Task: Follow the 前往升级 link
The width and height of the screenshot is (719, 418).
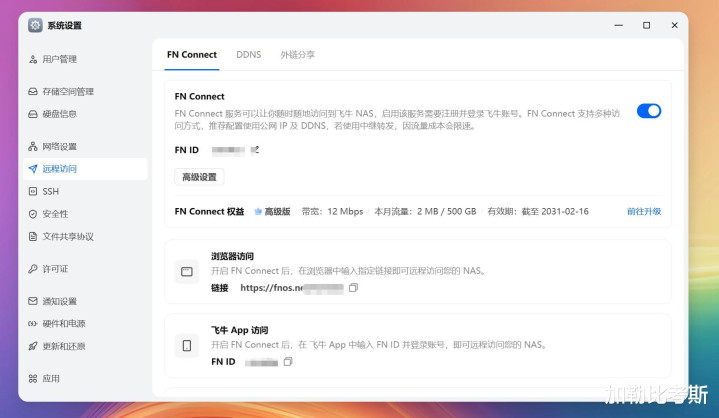Action: [x=644, y=211]
